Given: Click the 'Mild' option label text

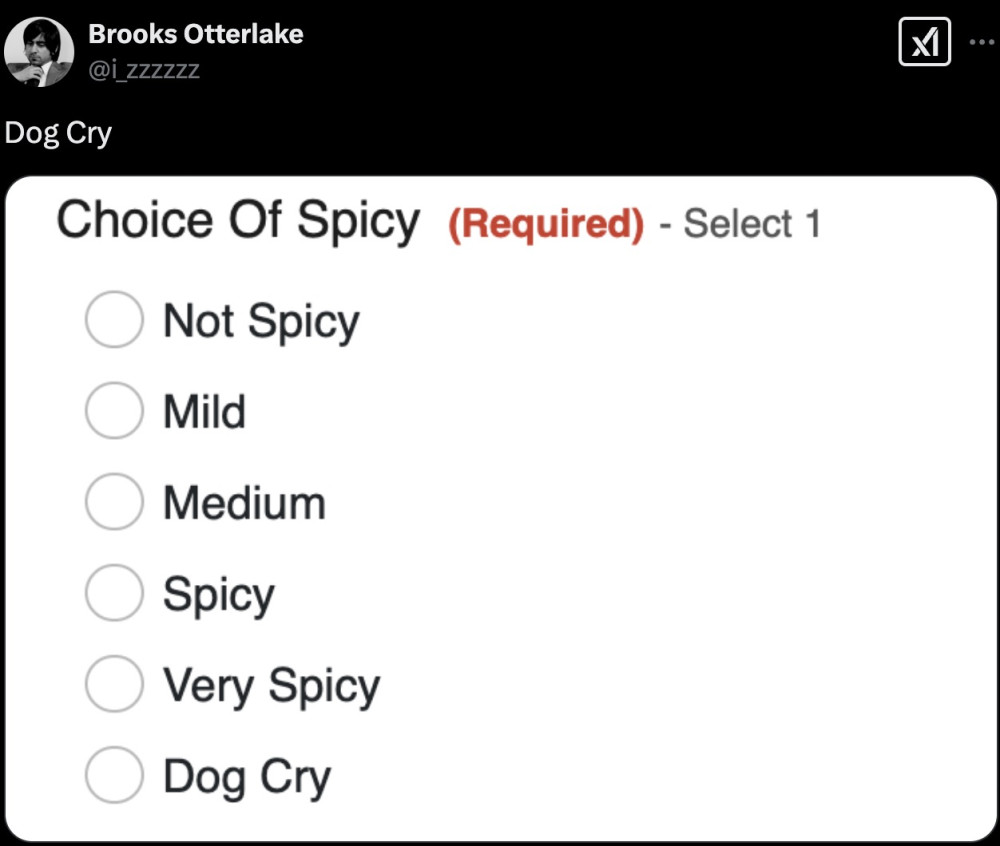Looking at the screenshot, I should (204, 412).
